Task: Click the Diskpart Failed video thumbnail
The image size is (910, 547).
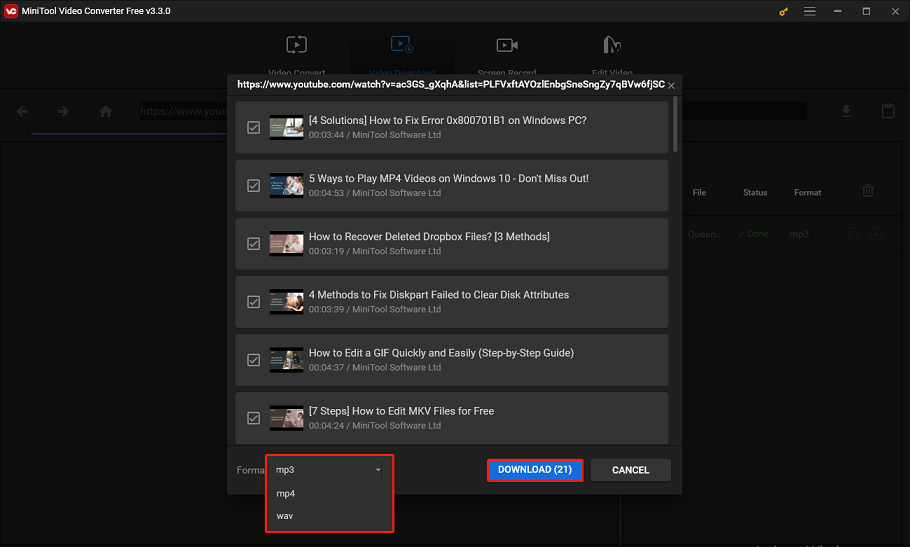Action: click(286, 302)
